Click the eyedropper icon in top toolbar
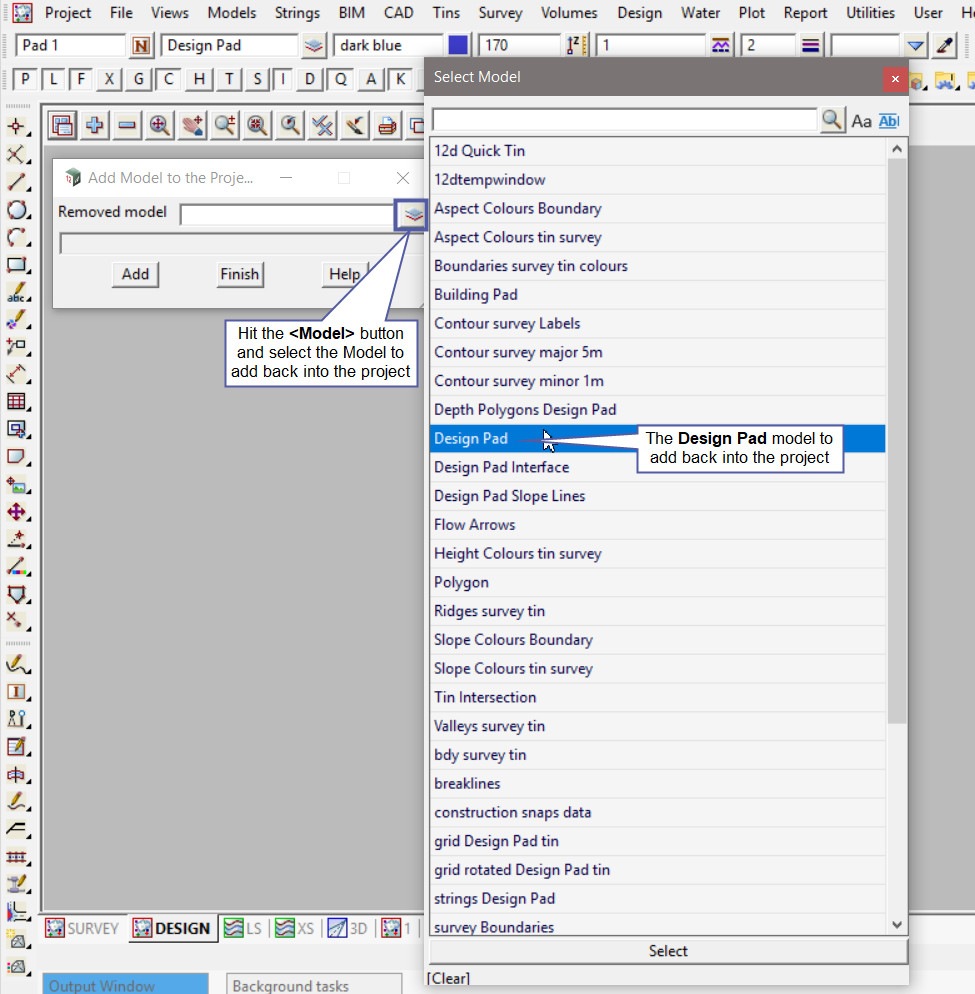This screenshot has height=994, width=975. tap(945, 46)
